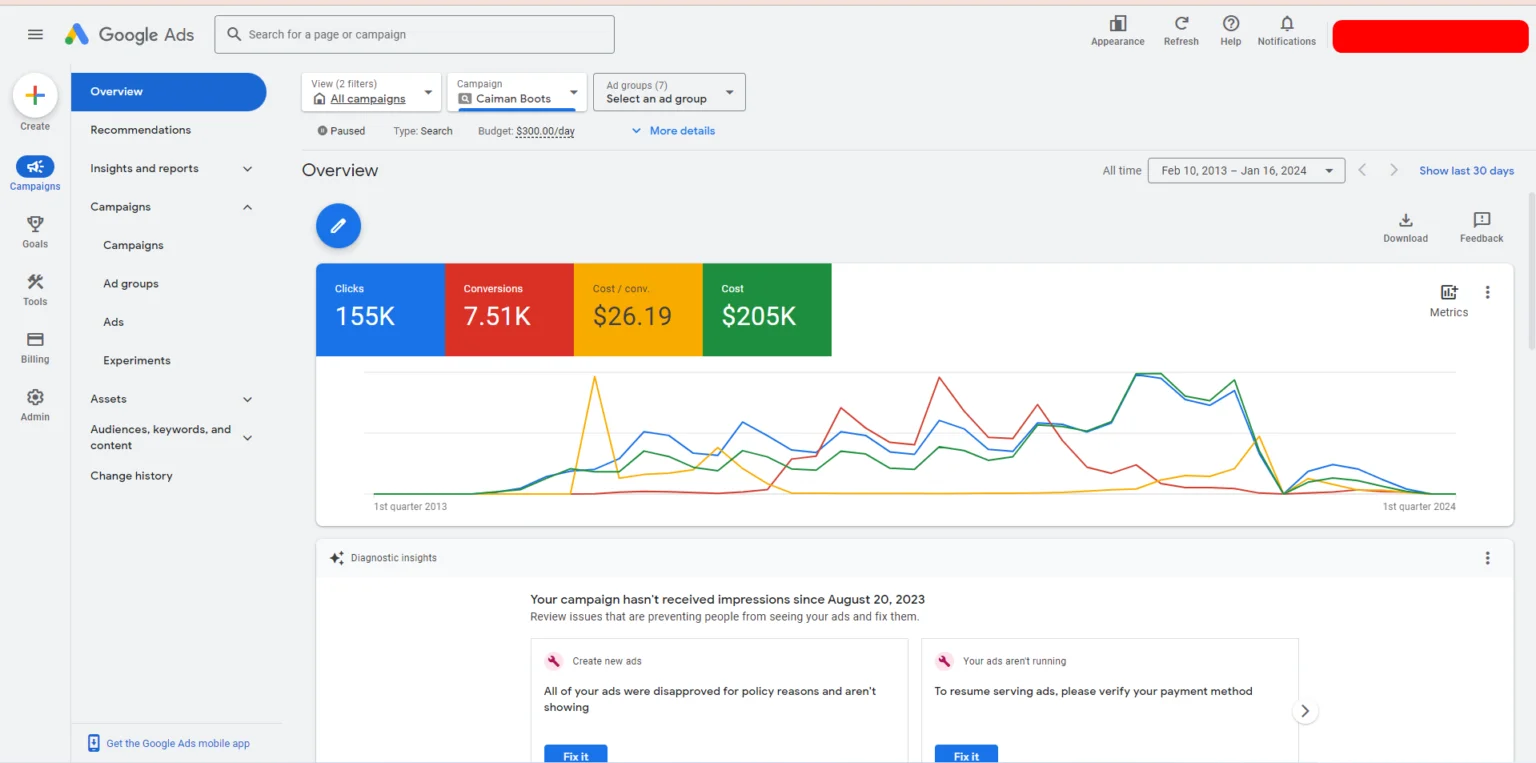Download the overview report
This screenshot has width=1536, height=763.
(1405, 222)
